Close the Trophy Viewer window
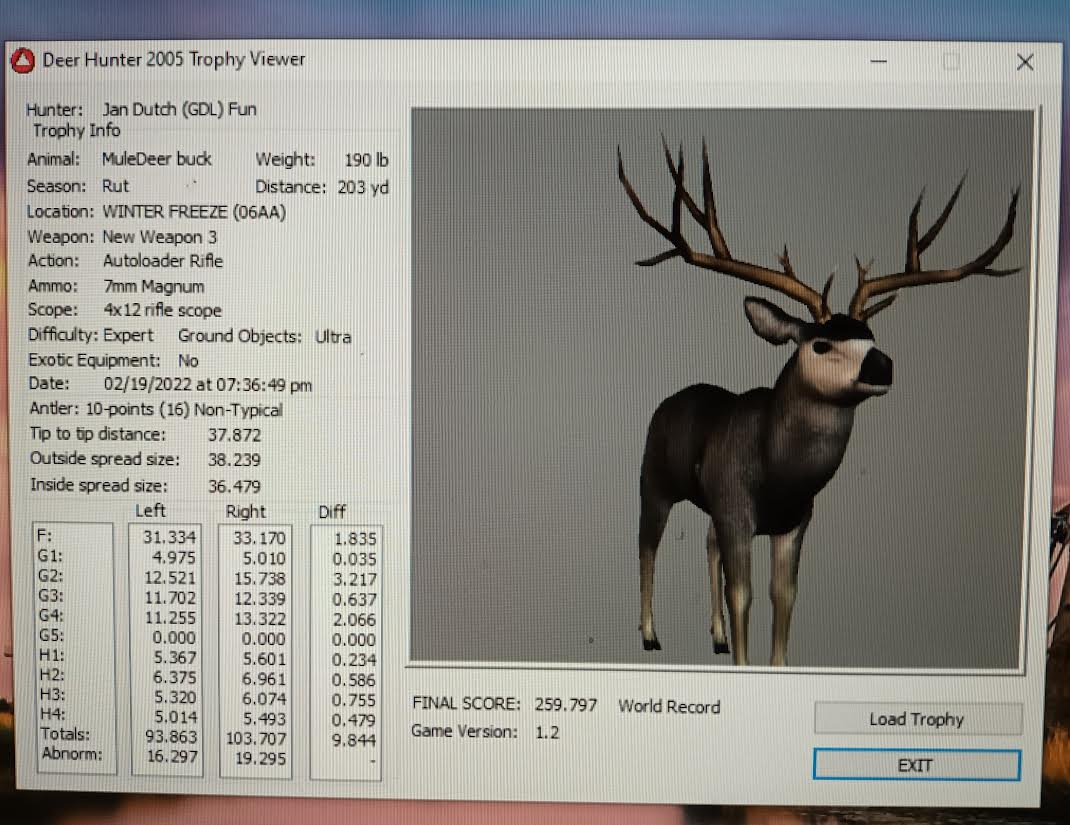1070x825 pixels. coord(1024,62)
